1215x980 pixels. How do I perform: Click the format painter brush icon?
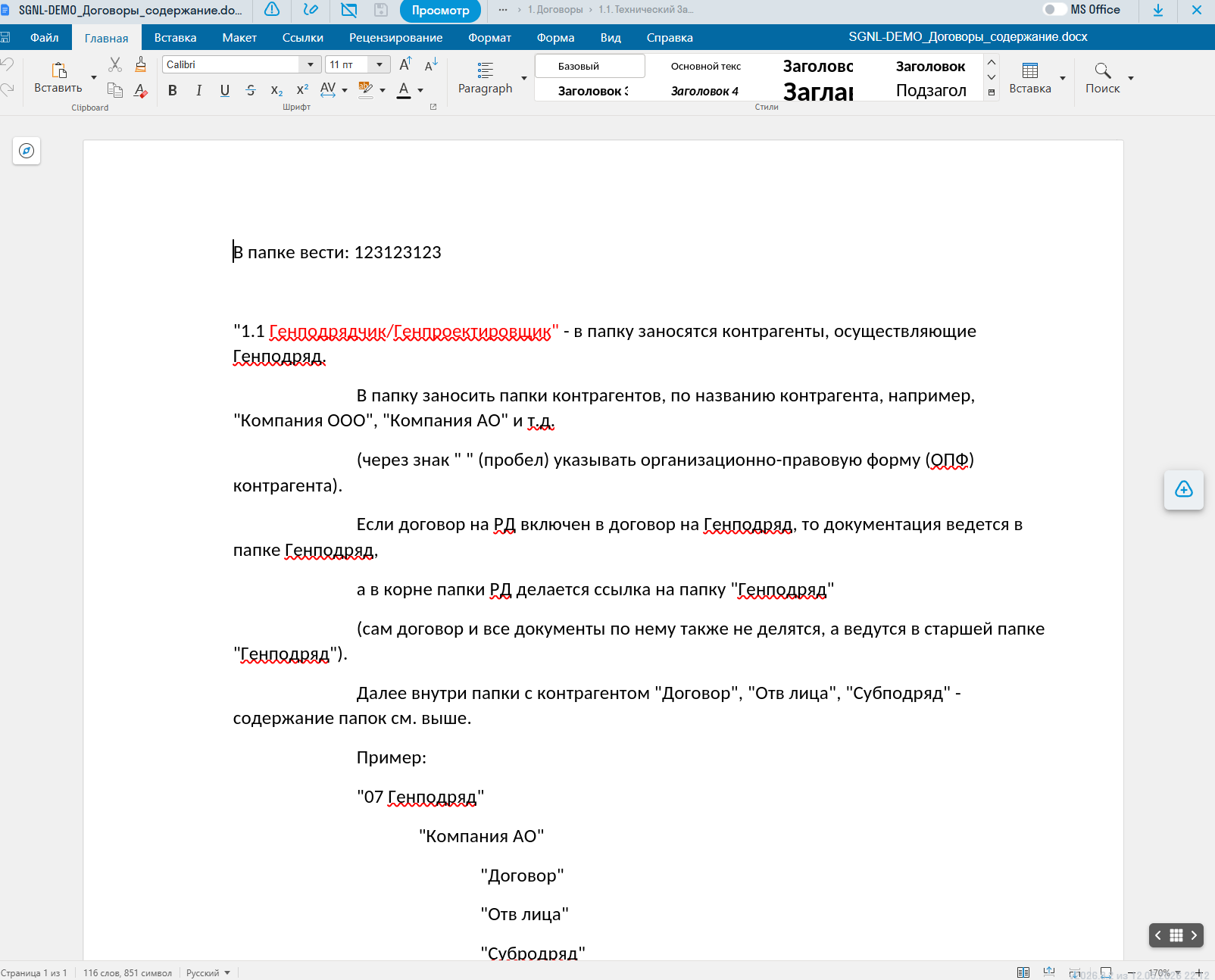pos(141,64)
